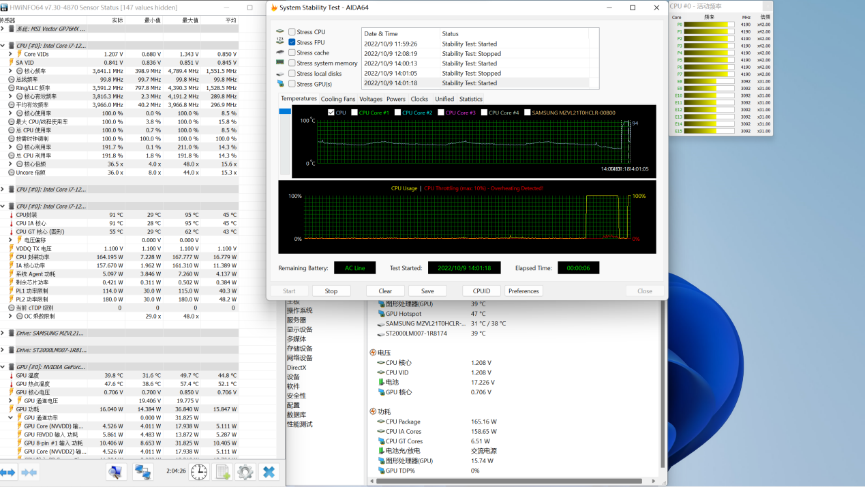The height and width of the screenshot is (487, 865).
Task: Click the HWiNFO settings gear icon
Action: click(x=245, y=472)
